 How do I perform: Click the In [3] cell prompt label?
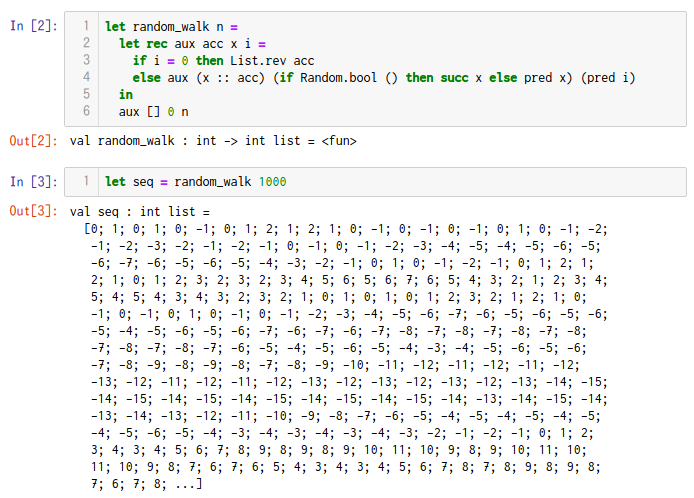click(34, 181)
